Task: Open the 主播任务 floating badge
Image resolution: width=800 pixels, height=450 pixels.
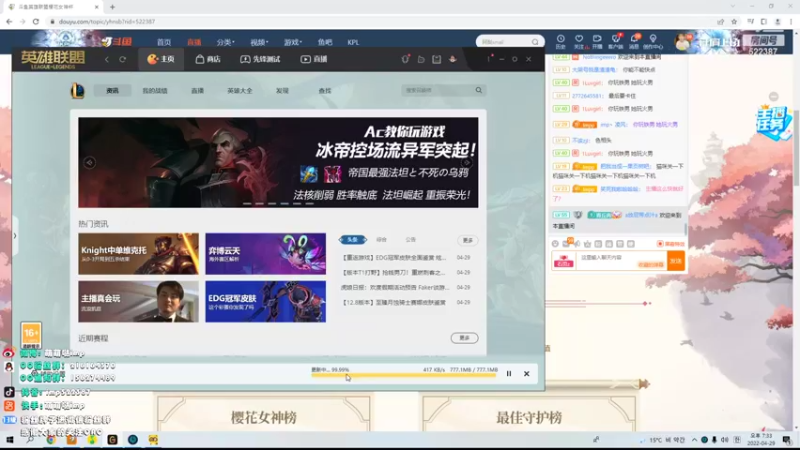Action: (773, 122)
